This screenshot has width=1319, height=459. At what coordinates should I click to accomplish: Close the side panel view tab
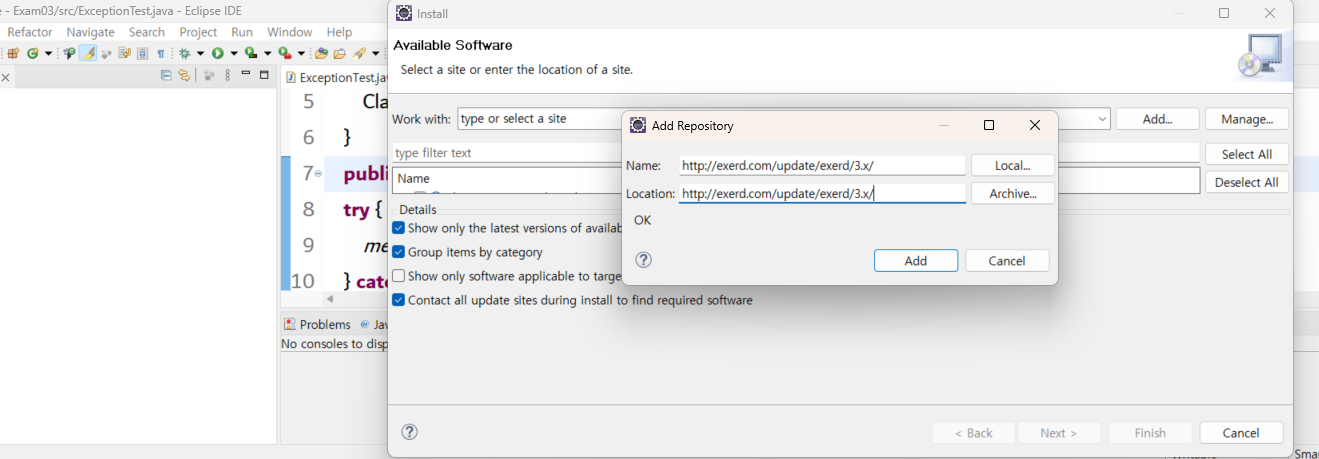pyautogui.click(x=5, y=77)
